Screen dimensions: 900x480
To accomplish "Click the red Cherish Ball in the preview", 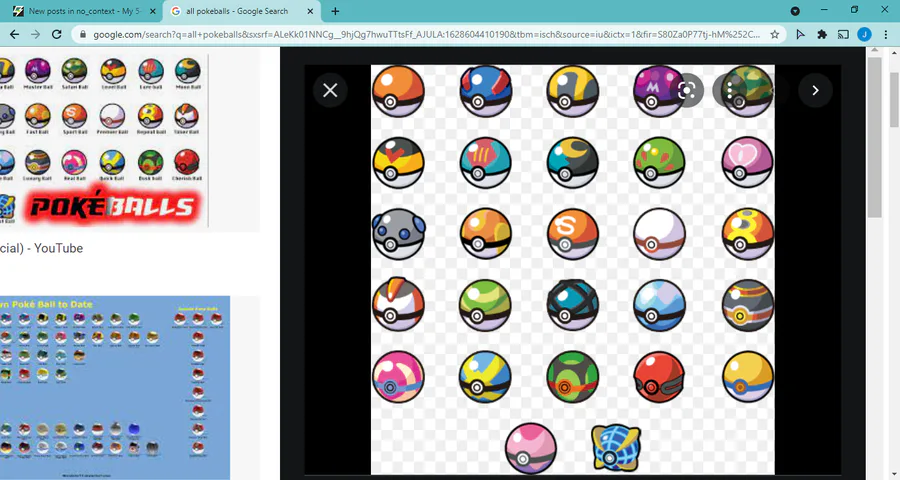I will point(659,377).
